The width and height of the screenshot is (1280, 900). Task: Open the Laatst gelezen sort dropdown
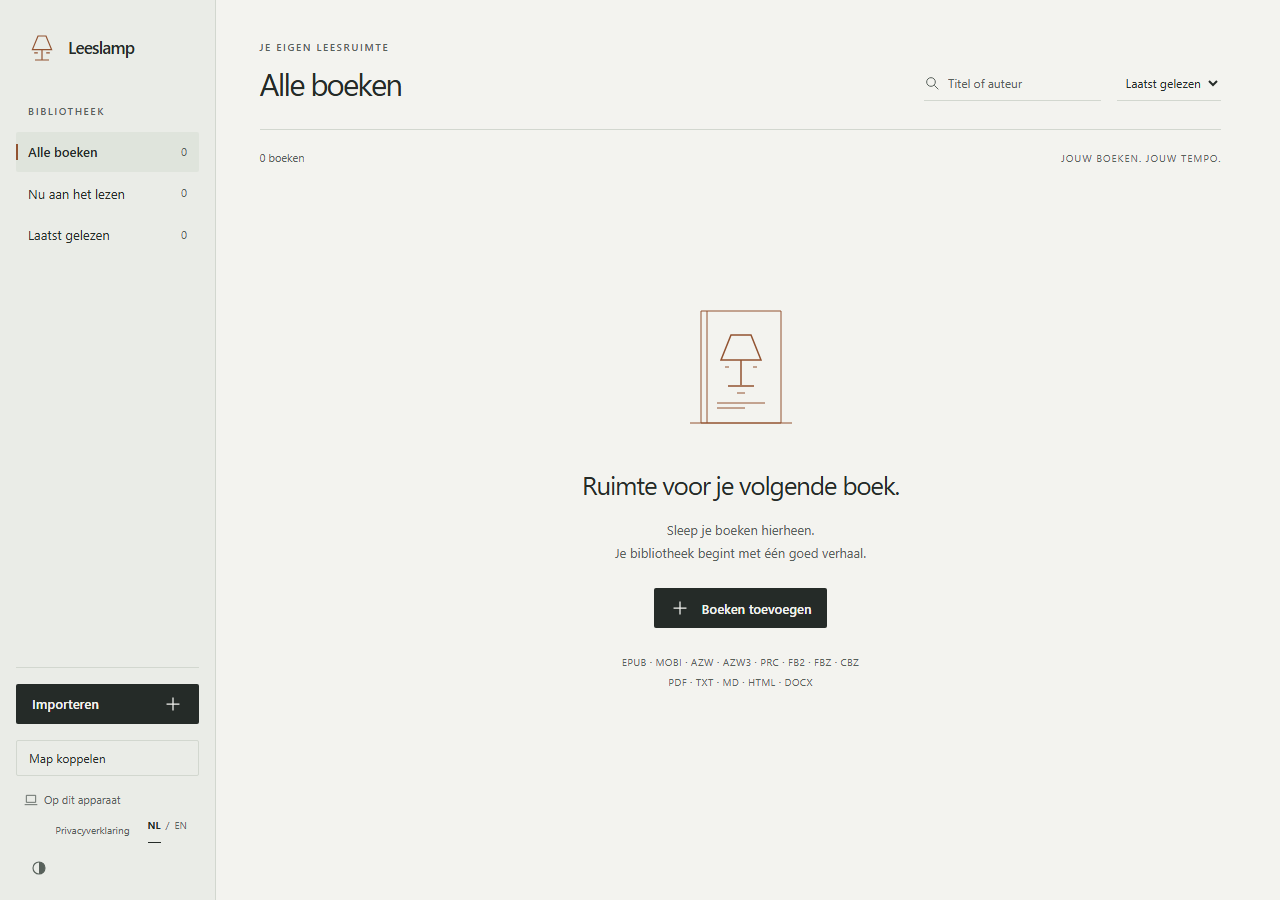(x=1169, y=84)
